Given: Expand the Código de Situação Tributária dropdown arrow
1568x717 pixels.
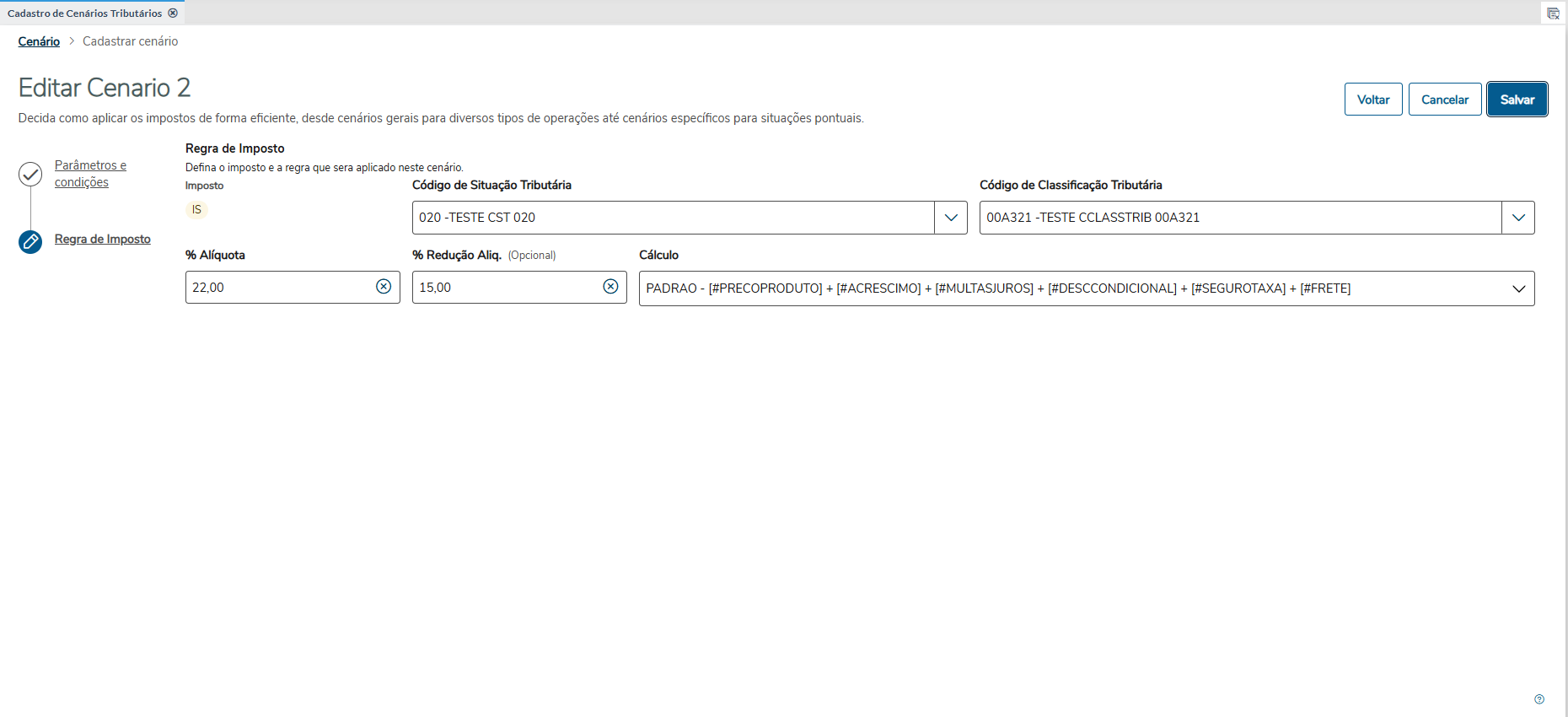Looking at the screenshot, I should (951, 218).
